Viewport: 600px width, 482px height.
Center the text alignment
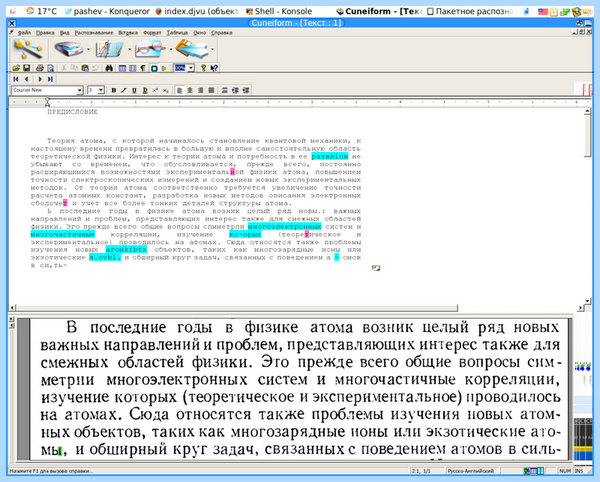pyautogui.click(x=190, y=90)
